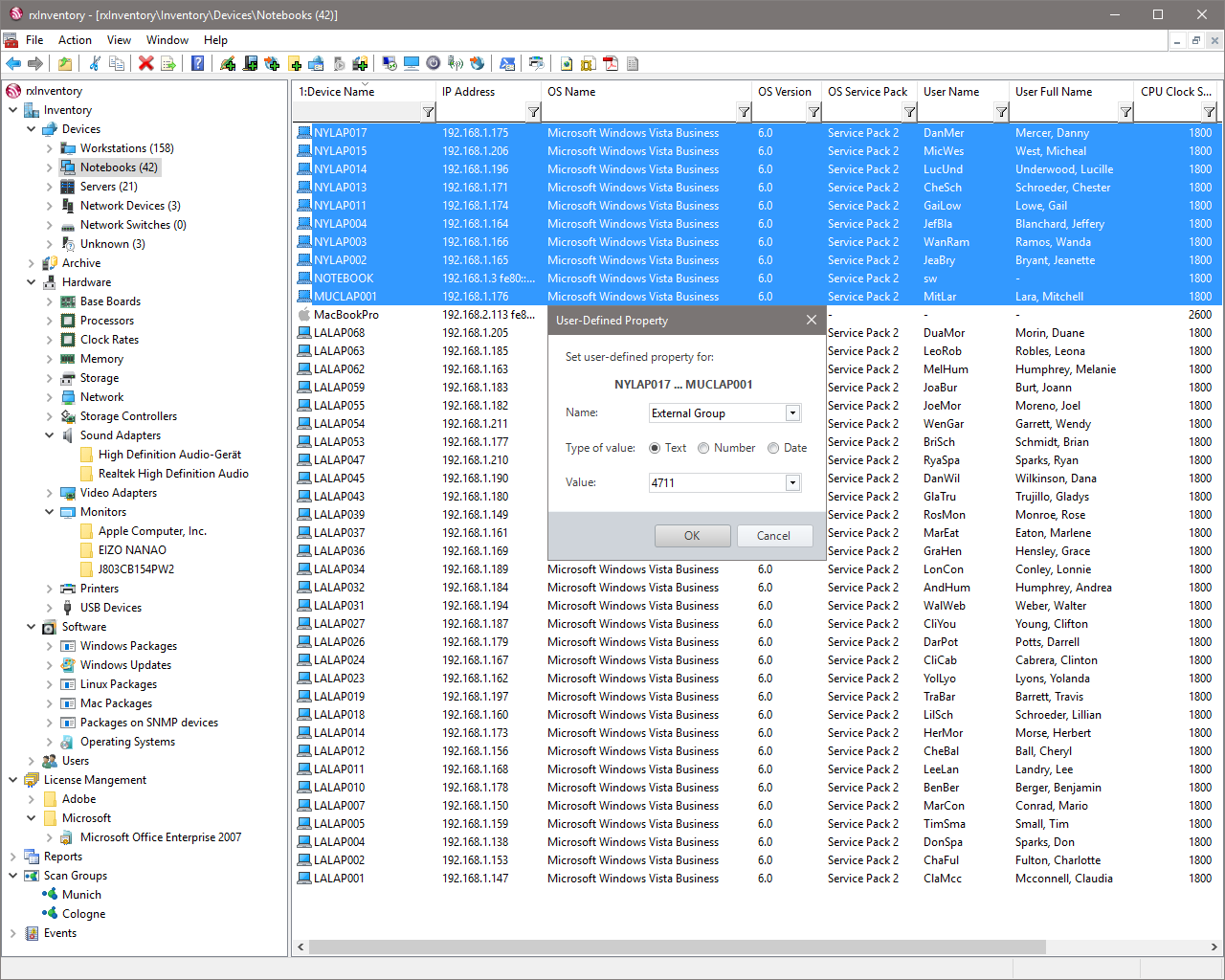Click the scissors cut toolbar icon
1225x980 pixels.
[x=95, y=64]
